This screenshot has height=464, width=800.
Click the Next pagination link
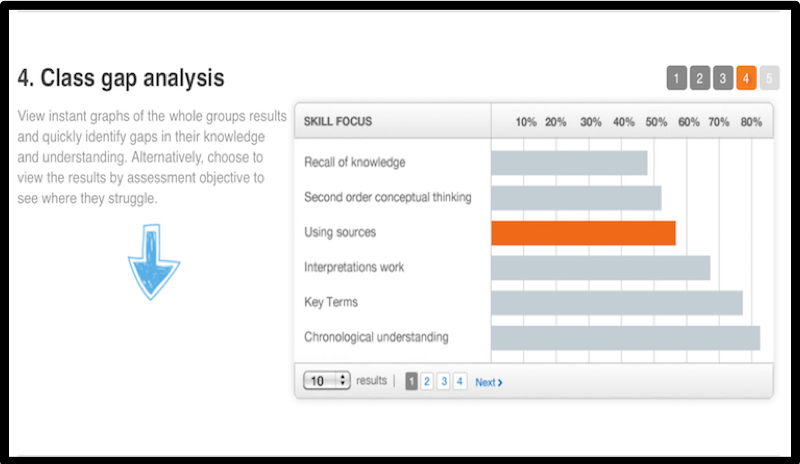tap(489, 382)
